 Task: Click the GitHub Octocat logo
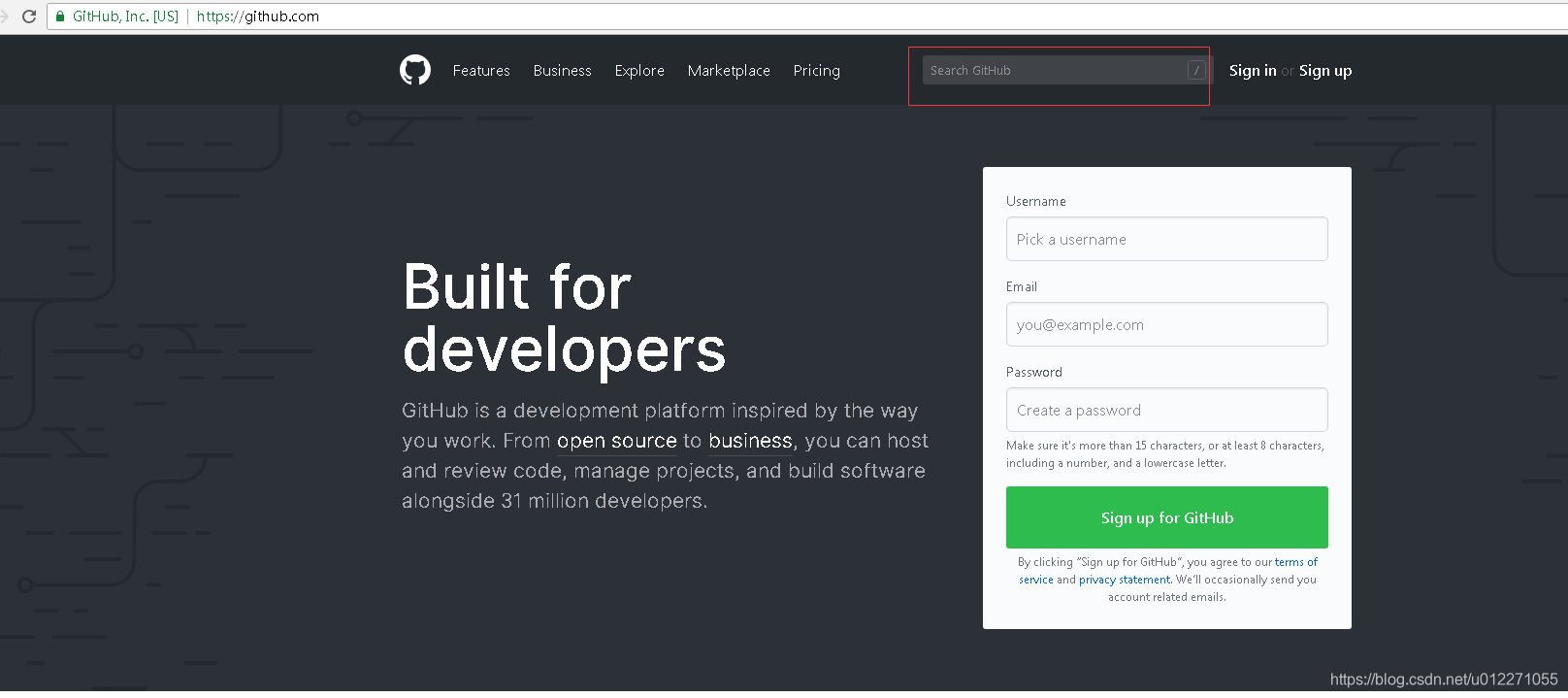coord(415,70)
